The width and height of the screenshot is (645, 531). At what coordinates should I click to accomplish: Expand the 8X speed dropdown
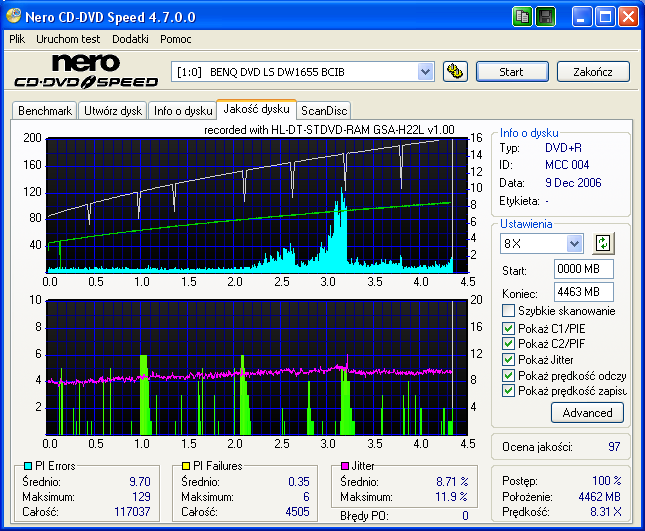pyautogui.click(x=574, y=244)
